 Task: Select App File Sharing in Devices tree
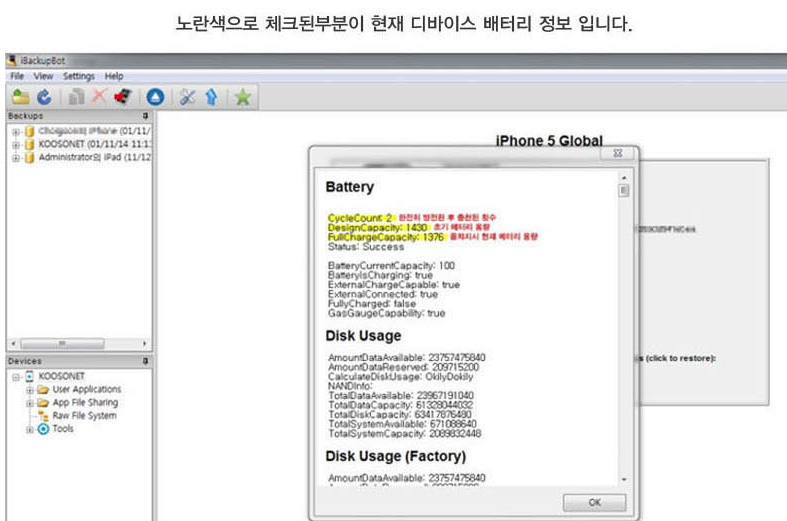85,403
